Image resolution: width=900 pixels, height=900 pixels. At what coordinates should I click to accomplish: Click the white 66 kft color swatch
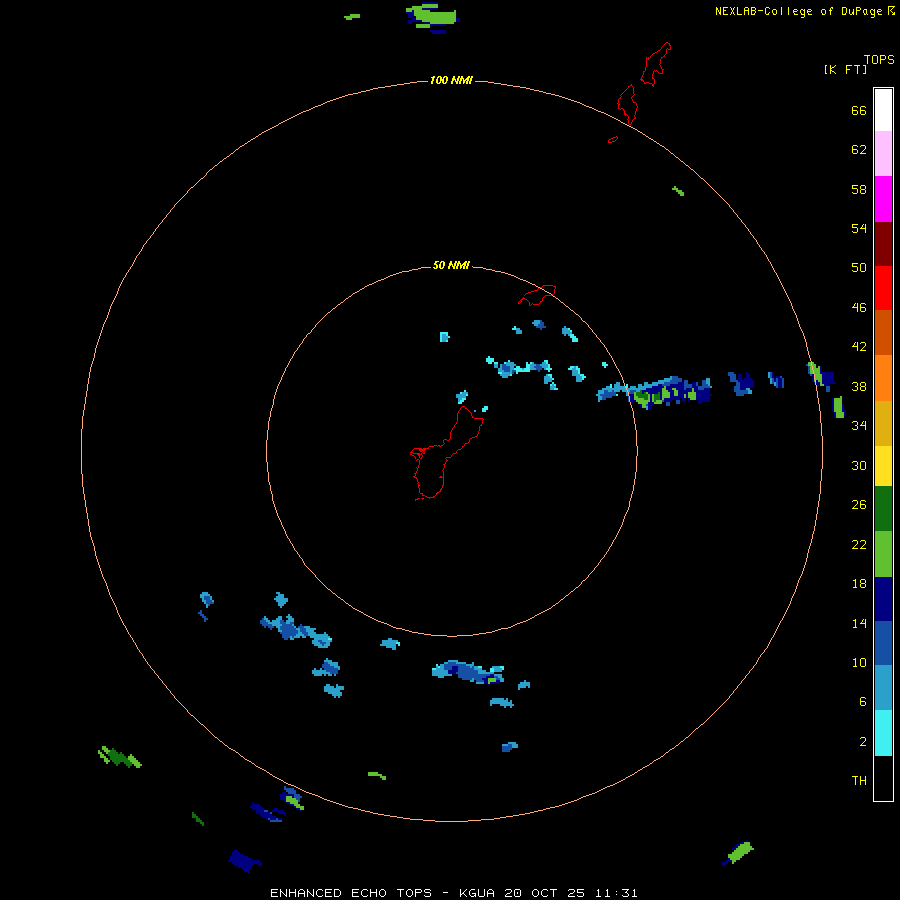883,110
